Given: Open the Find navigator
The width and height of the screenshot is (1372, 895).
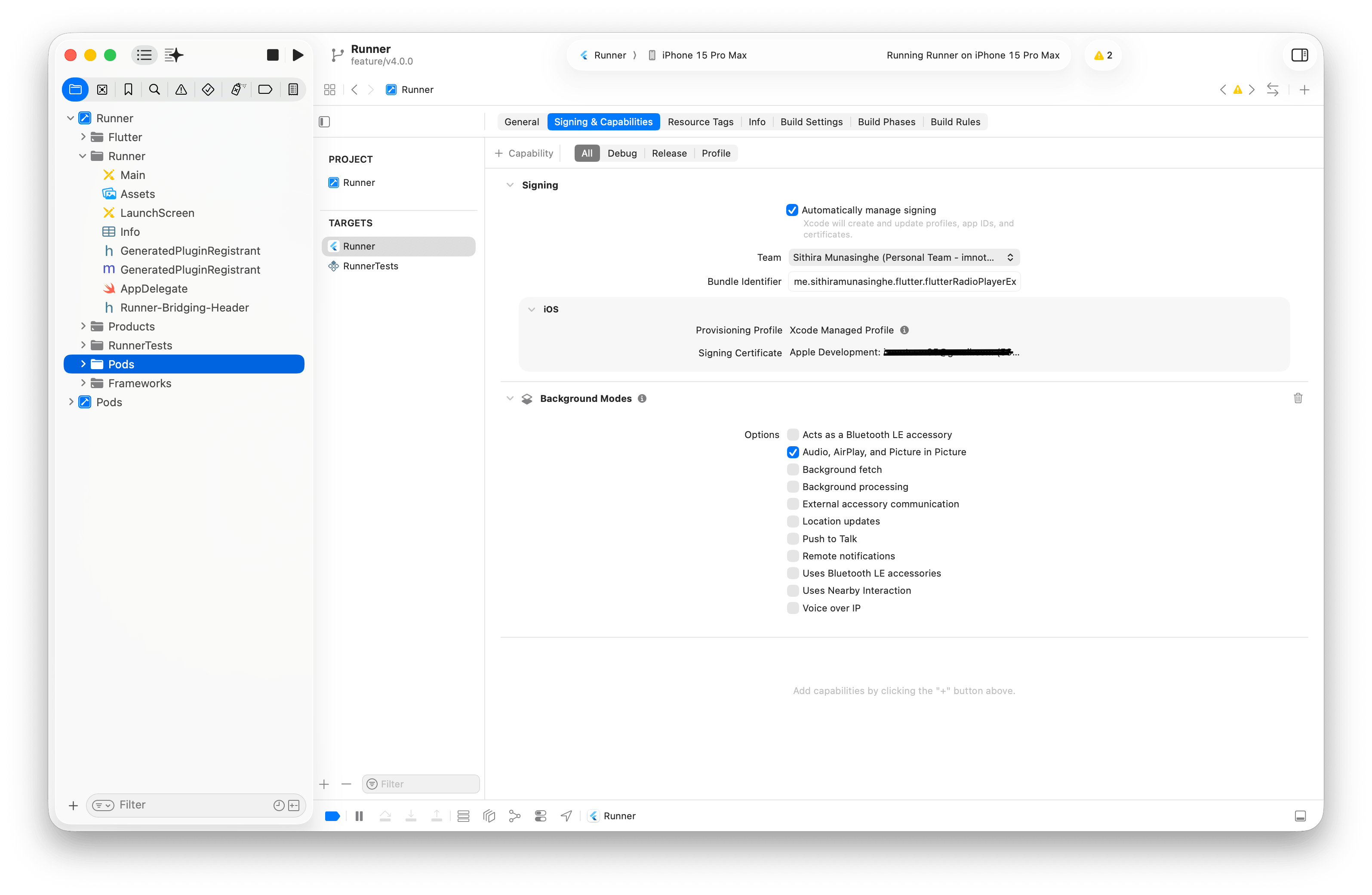Looking at the screenshot, I should (154, 89).
